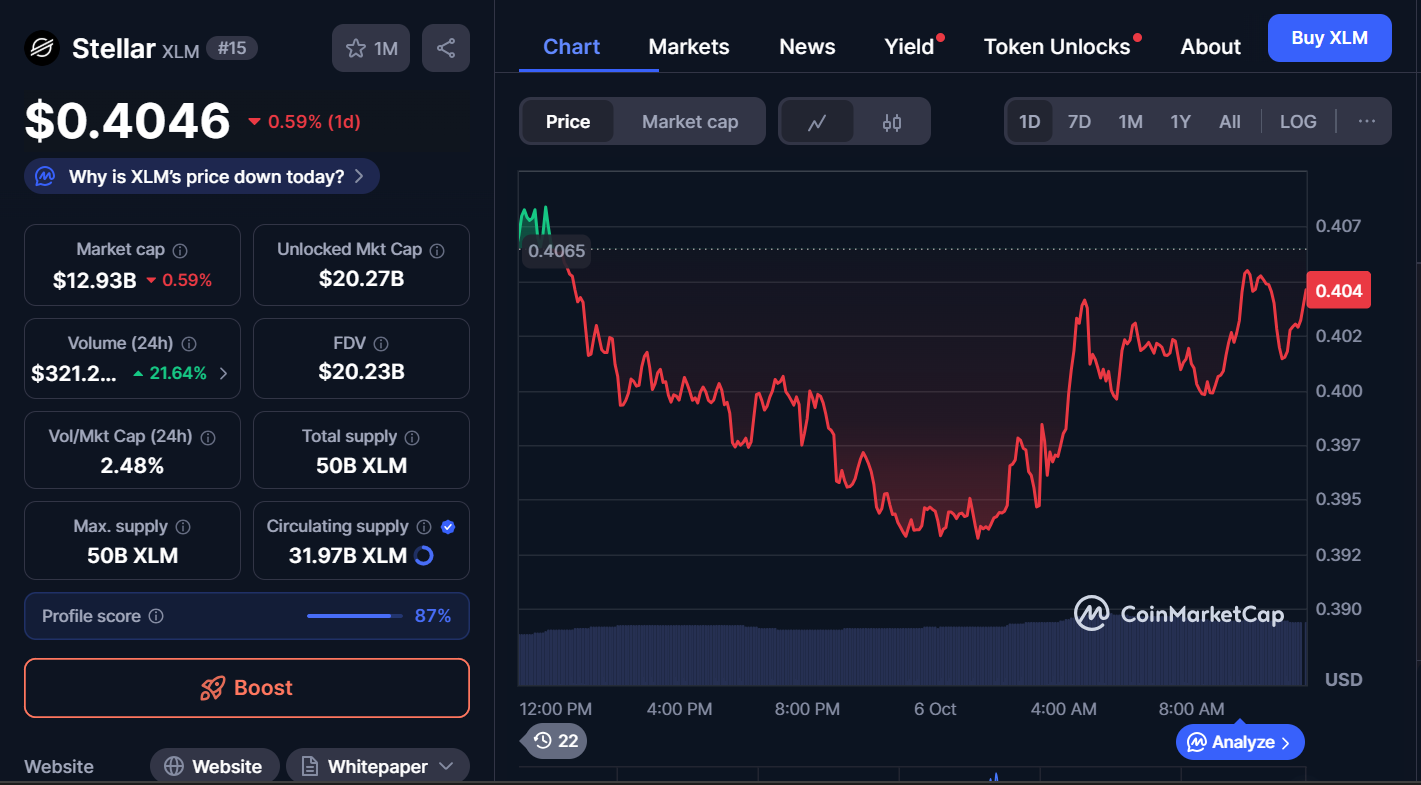Open the three-dot chart options menu
1421x785 pixels.
point(1366,122)
